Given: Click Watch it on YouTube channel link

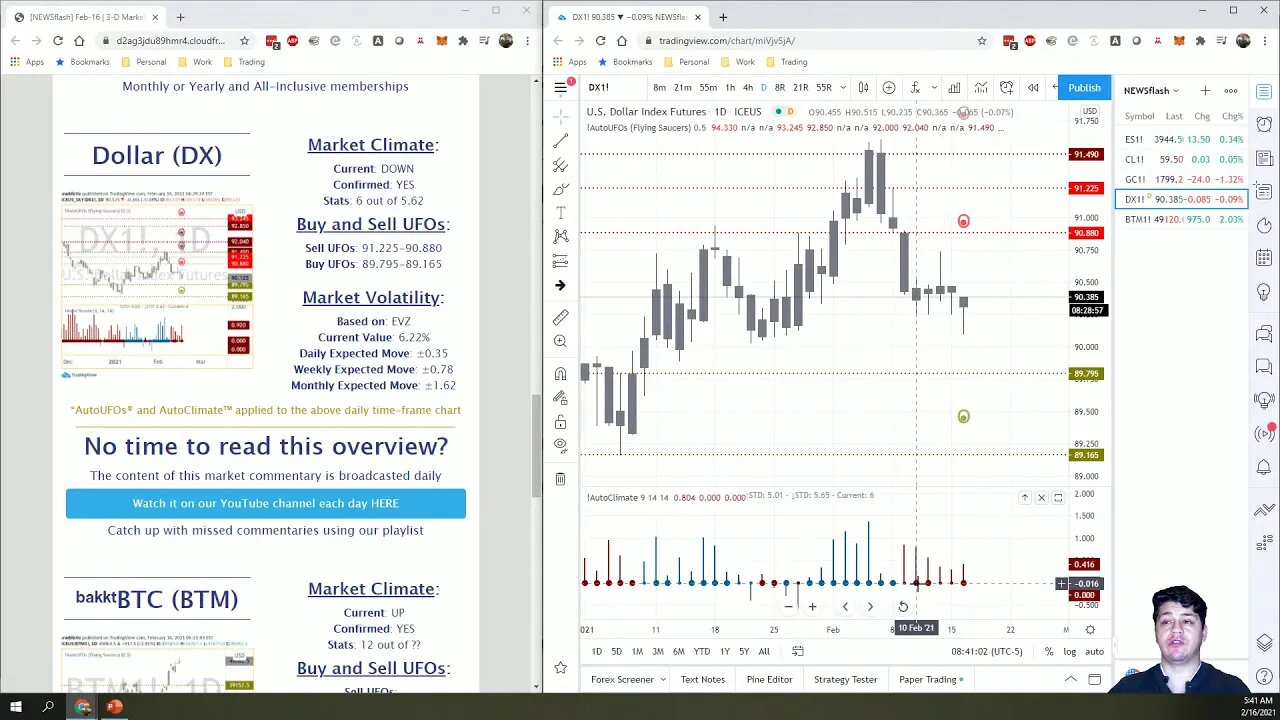Looking at the screenshot, I should click(x=266, y=503).
